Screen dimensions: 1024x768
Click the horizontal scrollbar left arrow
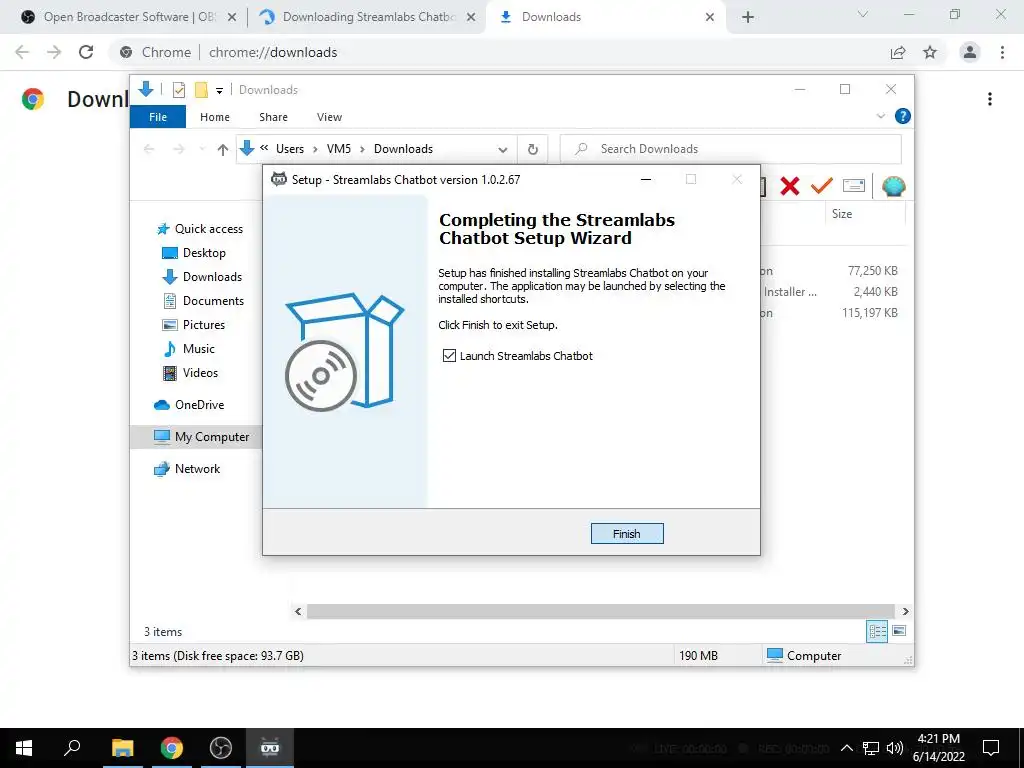[x=298, y=611]
